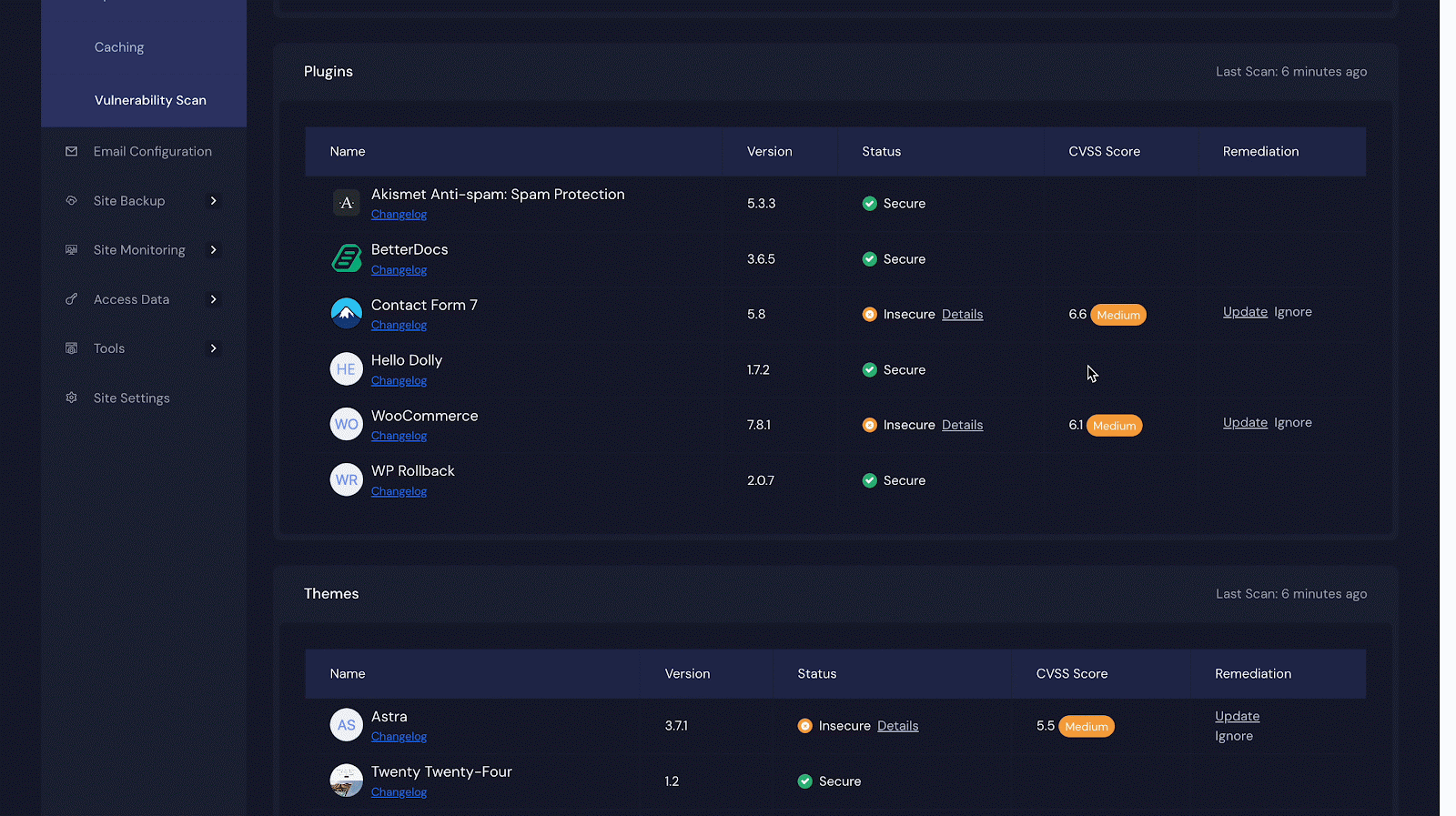Click the Twenty Twenty-Four theme thumbnail
The height and width of the screenshot is (816, 1456).
pyautogui.click(x=346, y=781)
